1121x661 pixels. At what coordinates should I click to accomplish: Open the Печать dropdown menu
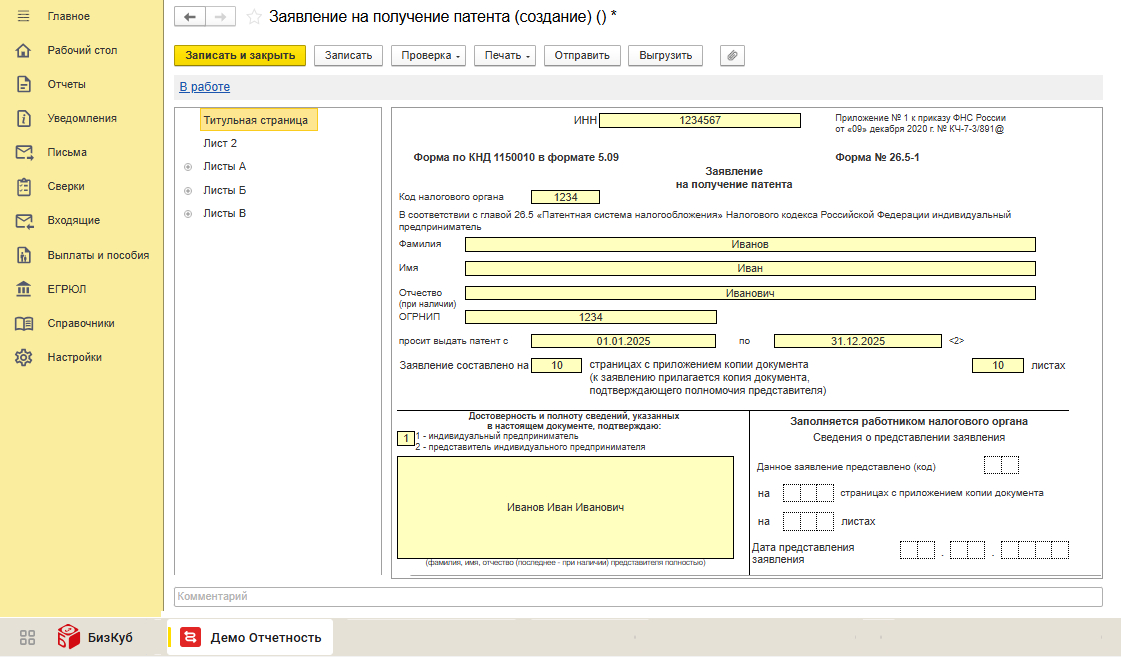click(508, 55)
